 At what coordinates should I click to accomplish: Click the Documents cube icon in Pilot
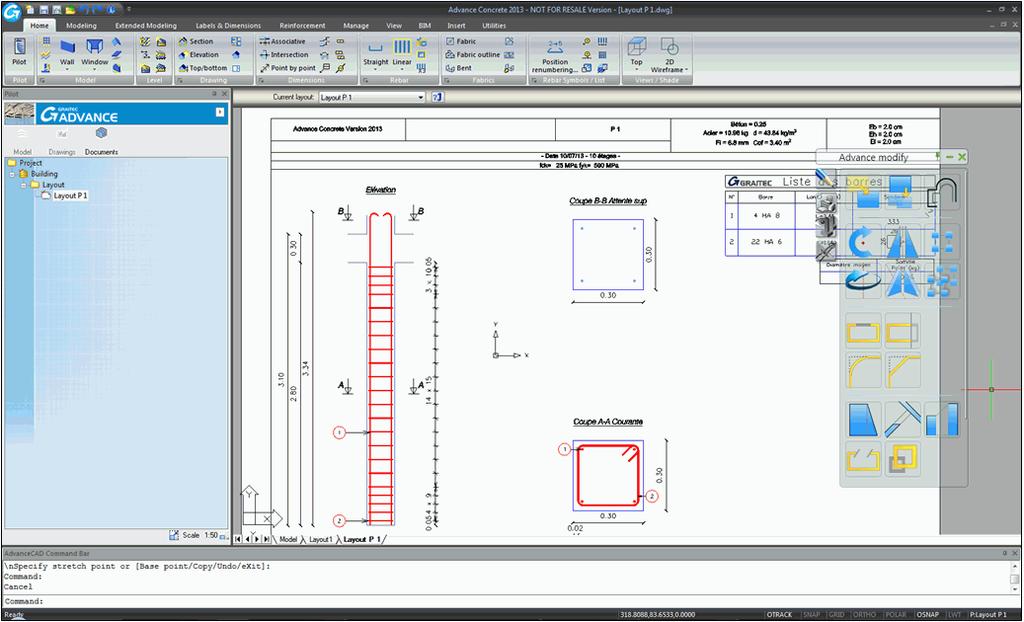point(101,133)
